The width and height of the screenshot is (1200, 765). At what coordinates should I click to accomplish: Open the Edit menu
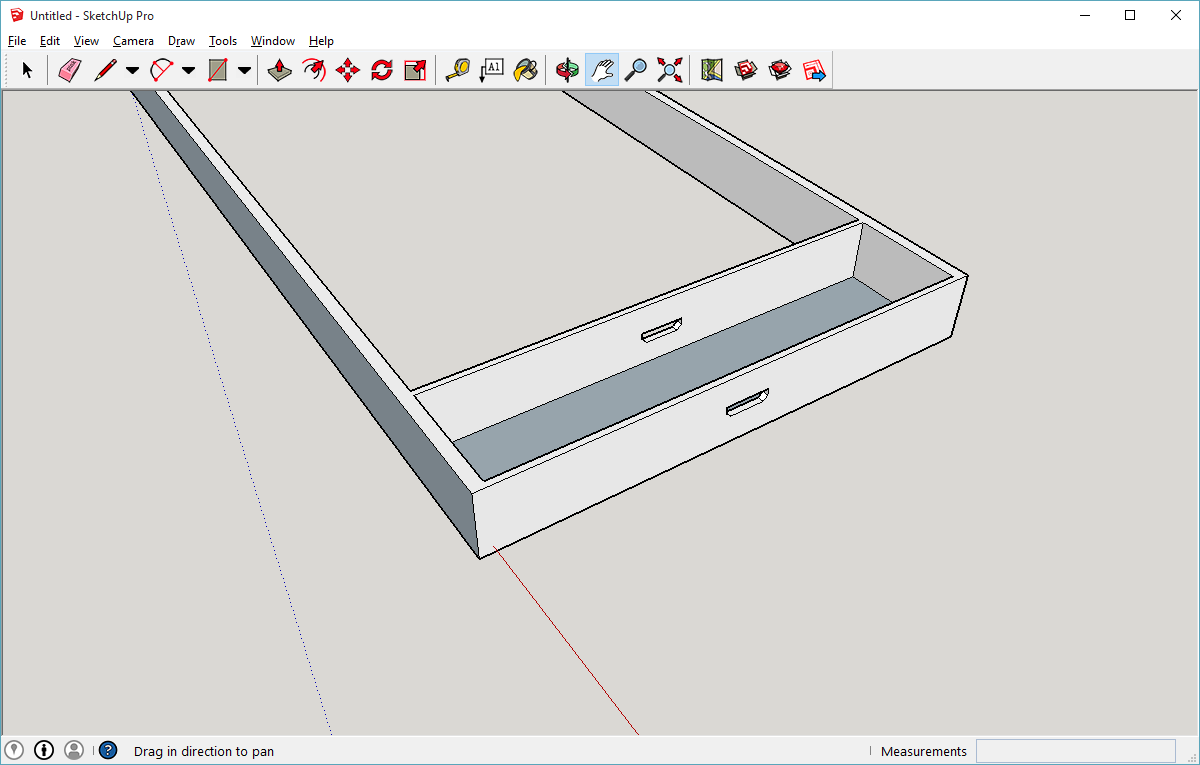(x=50, y=41)
